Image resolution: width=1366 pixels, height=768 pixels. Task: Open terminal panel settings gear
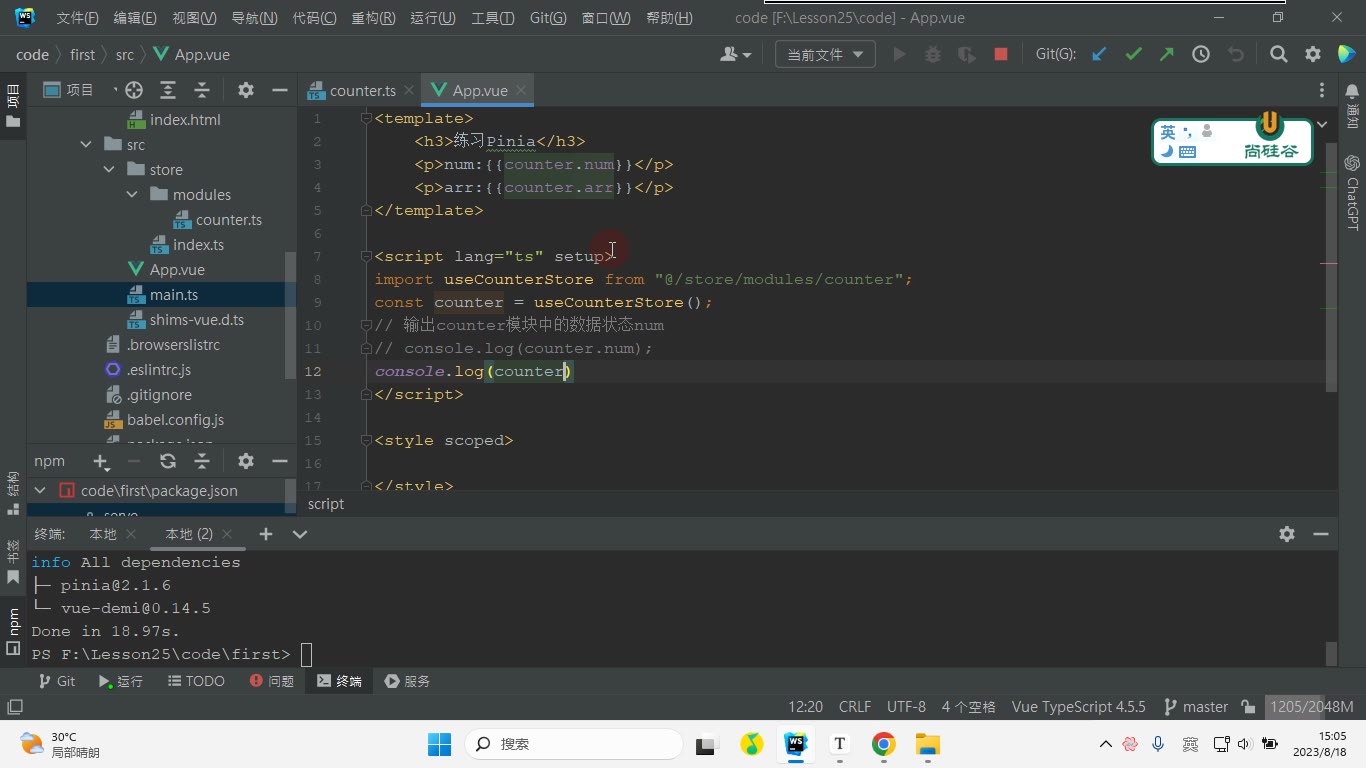click(1287, 534)
